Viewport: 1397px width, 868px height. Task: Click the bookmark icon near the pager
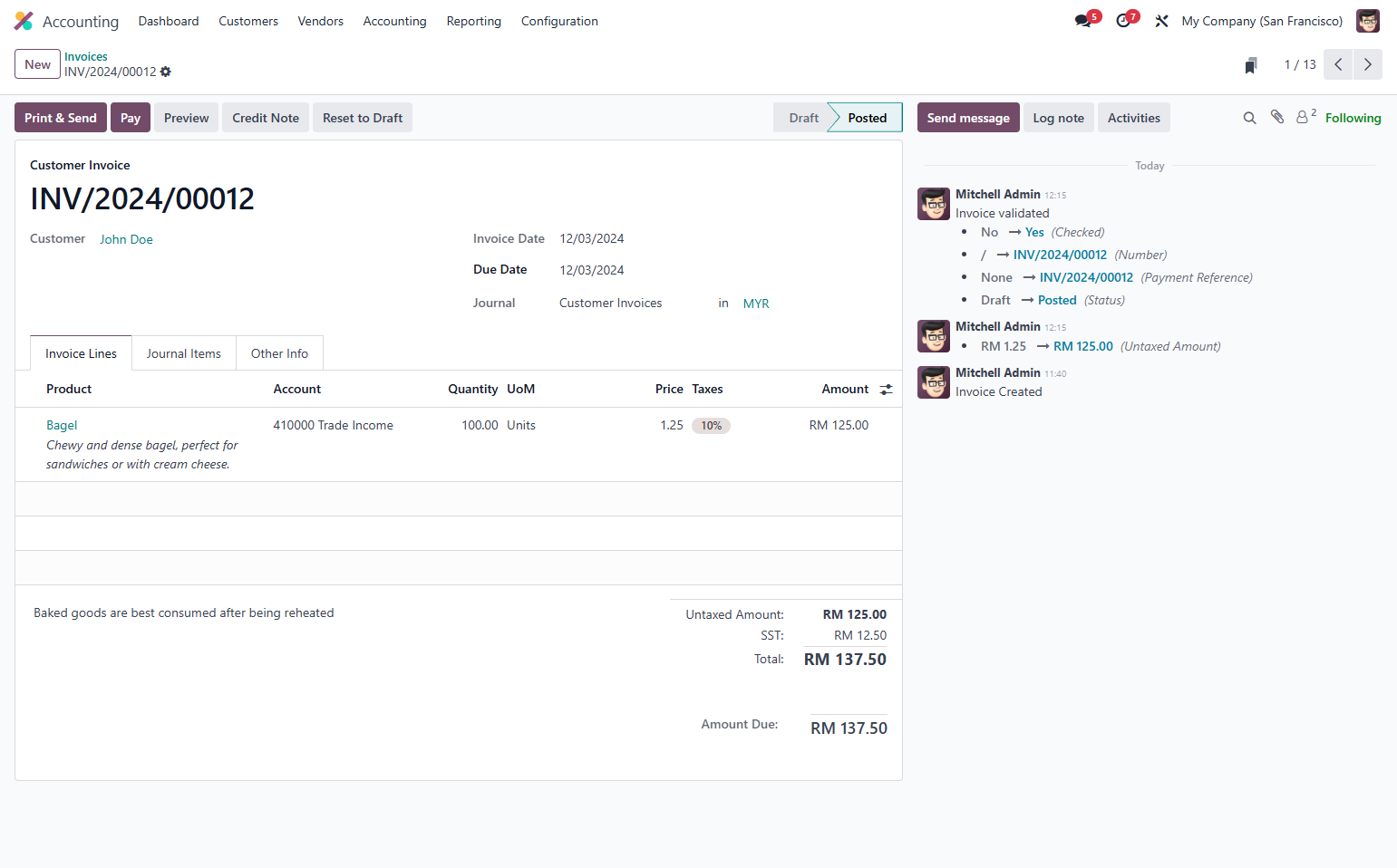tap(1251, 65)
